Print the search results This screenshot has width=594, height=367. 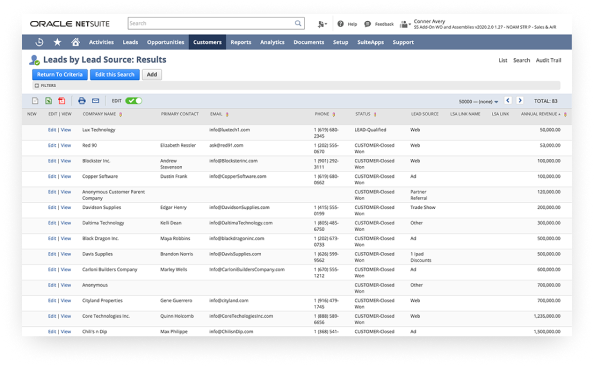[x=82, y=100]
